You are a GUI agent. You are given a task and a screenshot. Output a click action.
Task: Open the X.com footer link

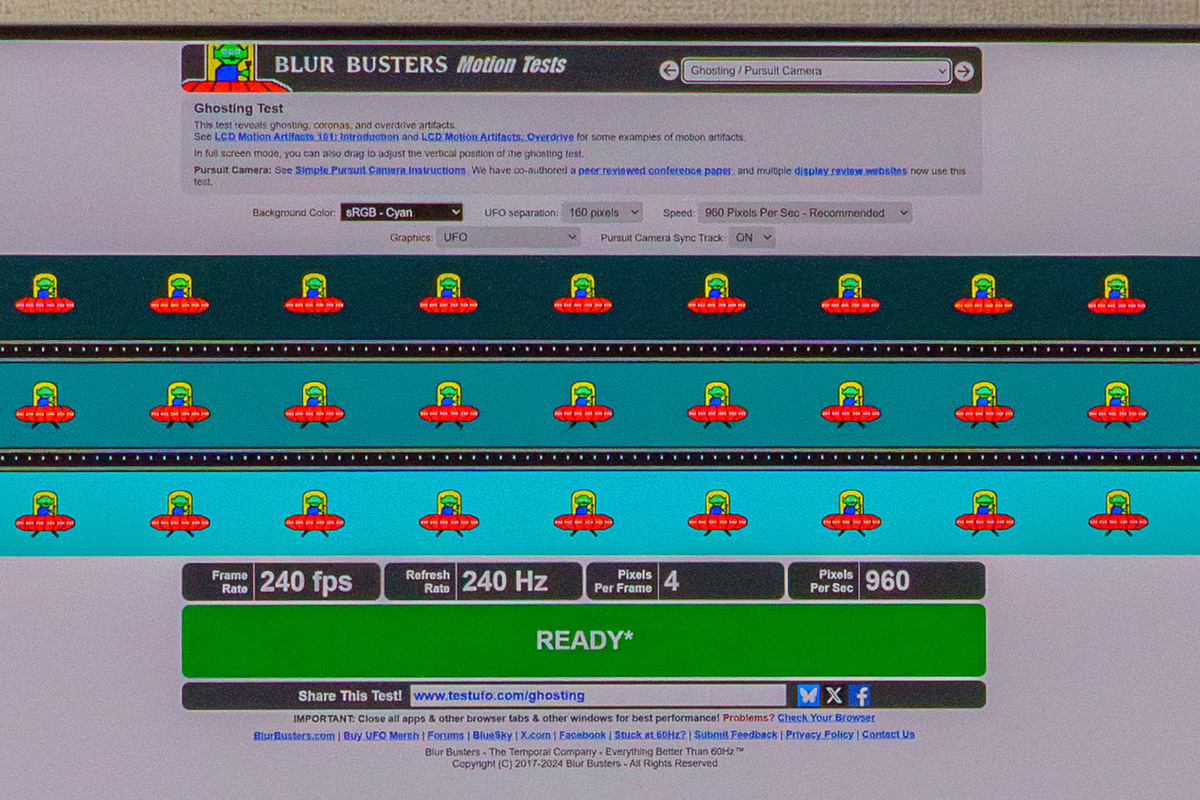pyautogui.click(x=535, y=735)
